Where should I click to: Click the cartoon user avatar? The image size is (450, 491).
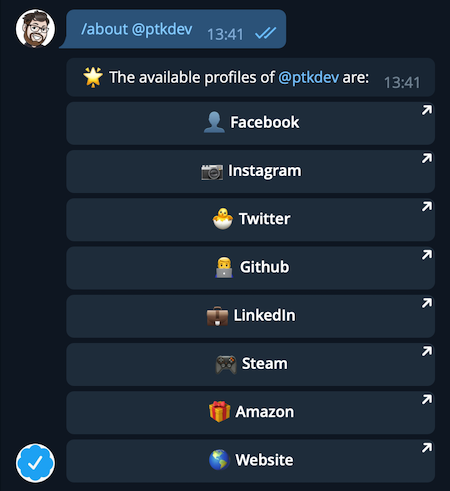35,29
